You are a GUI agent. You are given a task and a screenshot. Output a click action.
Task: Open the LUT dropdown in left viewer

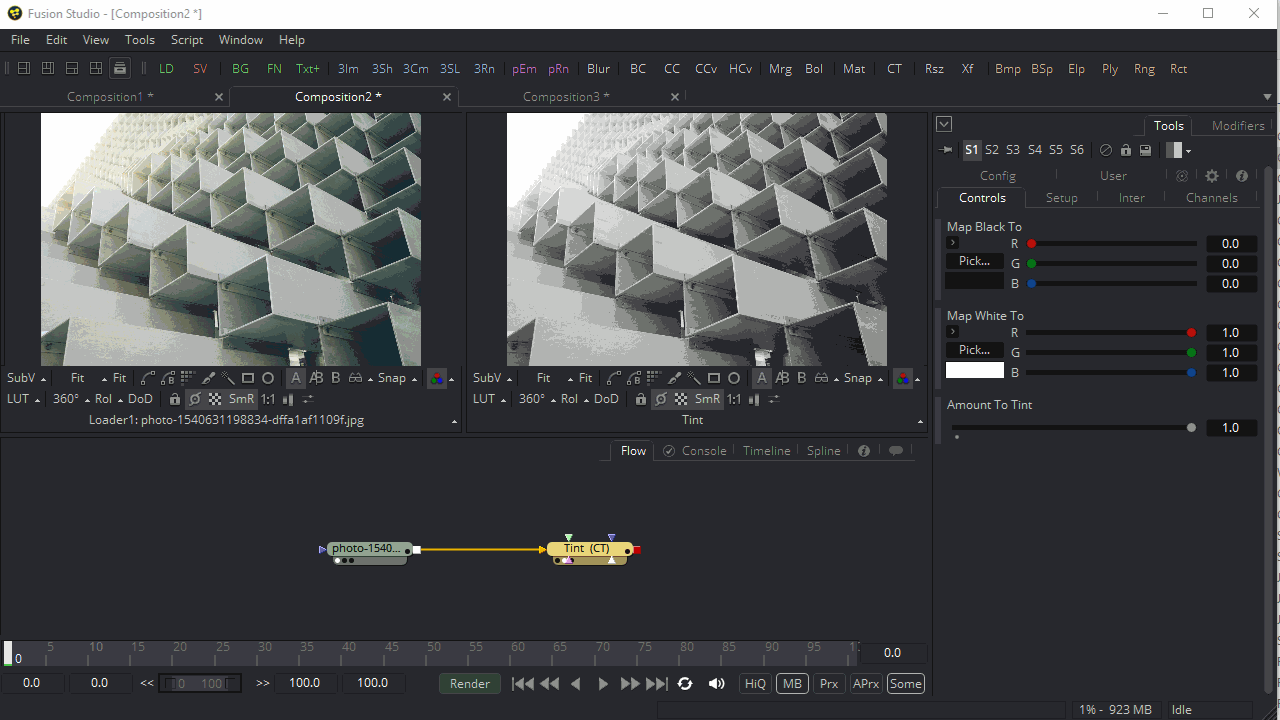(23, 399)
